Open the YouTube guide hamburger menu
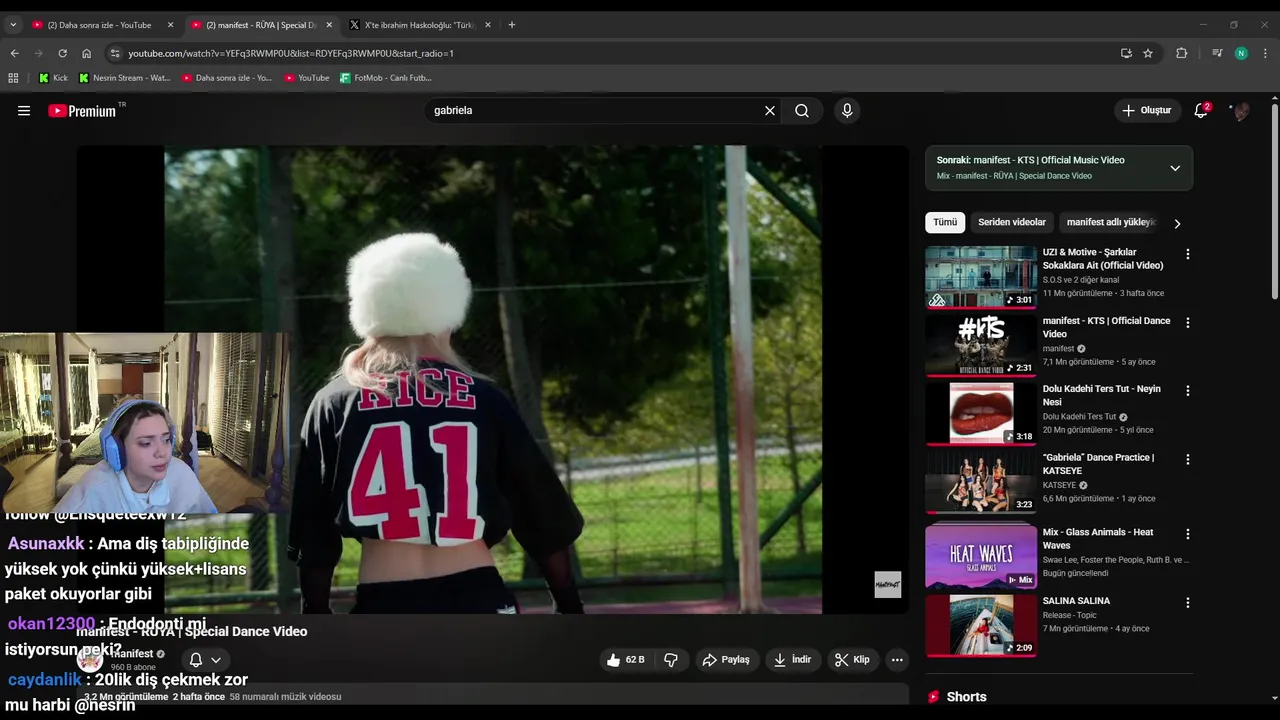Image resolution: width=1280 pixels, height=720 pixels. click(x=24, y=111)
